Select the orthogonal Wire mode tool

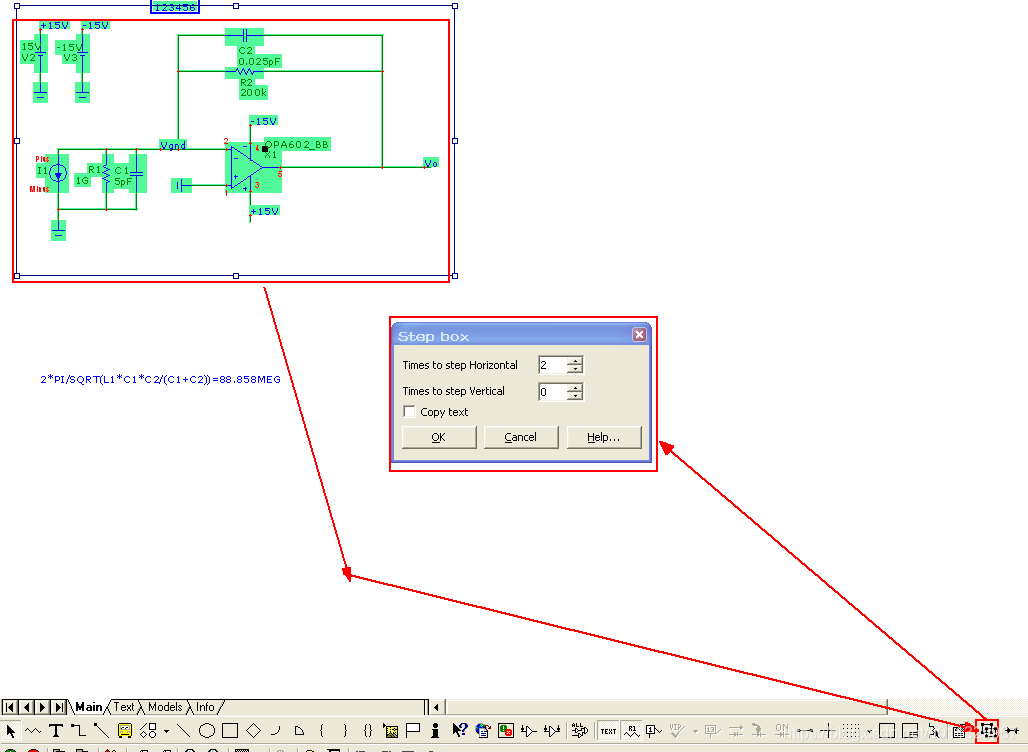click(x=79, y=730)
